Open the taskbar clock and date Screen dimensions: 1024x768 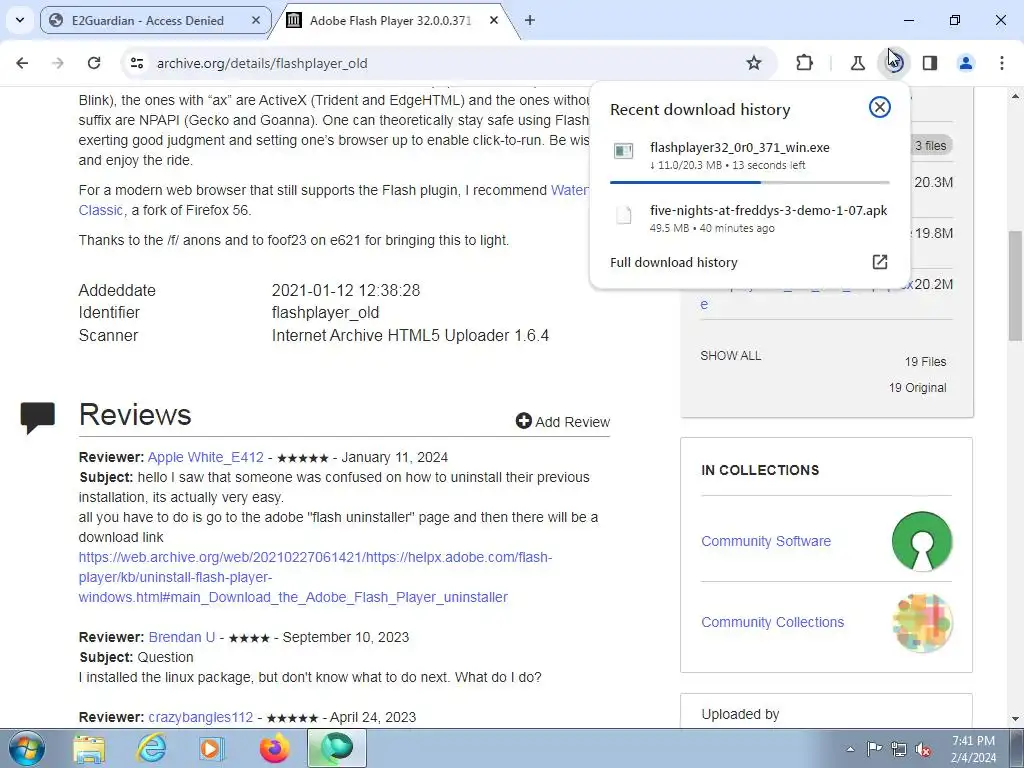[973, 749]
